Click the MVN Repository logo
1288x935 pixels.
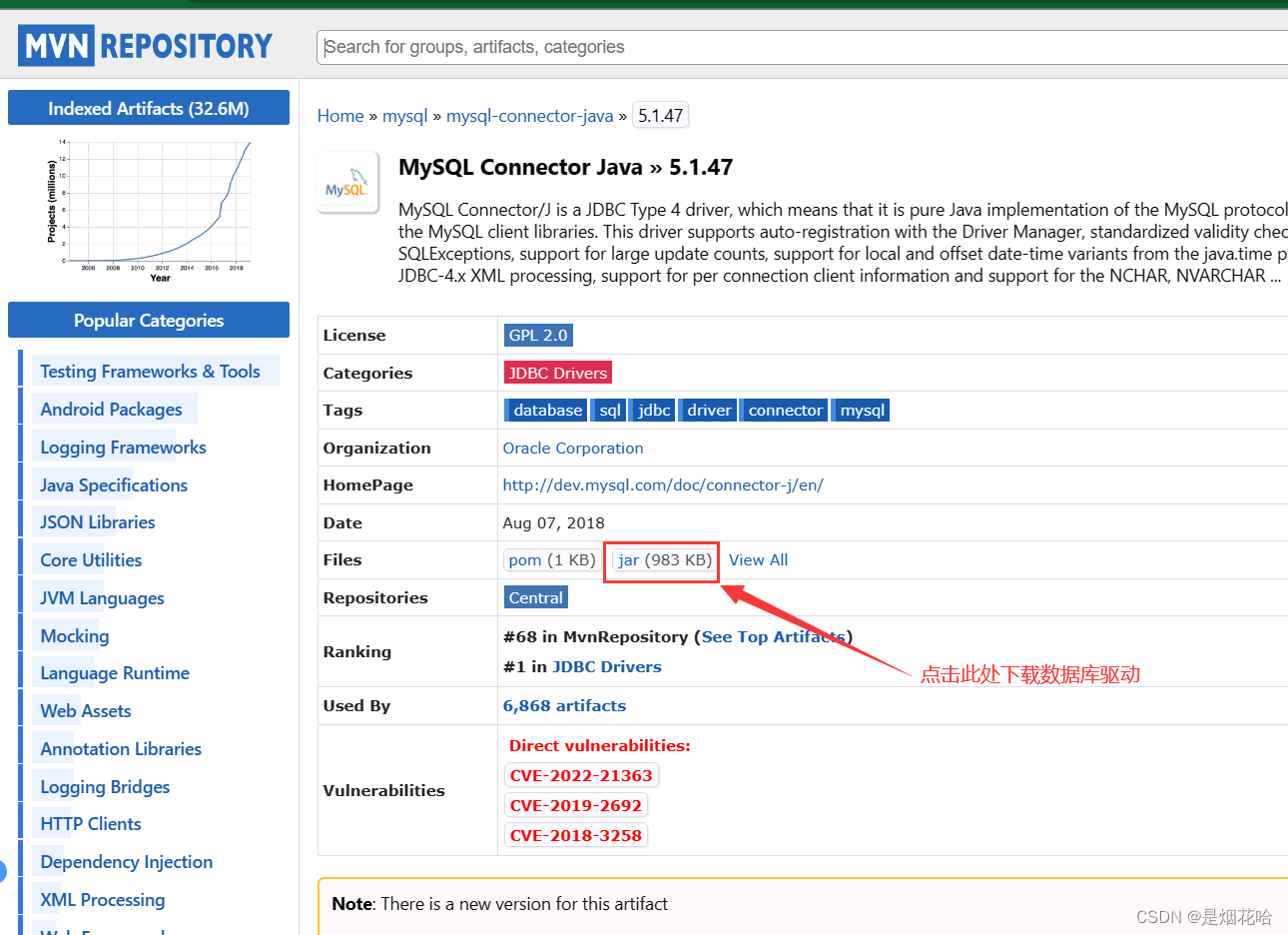click(x=145, y=46)
